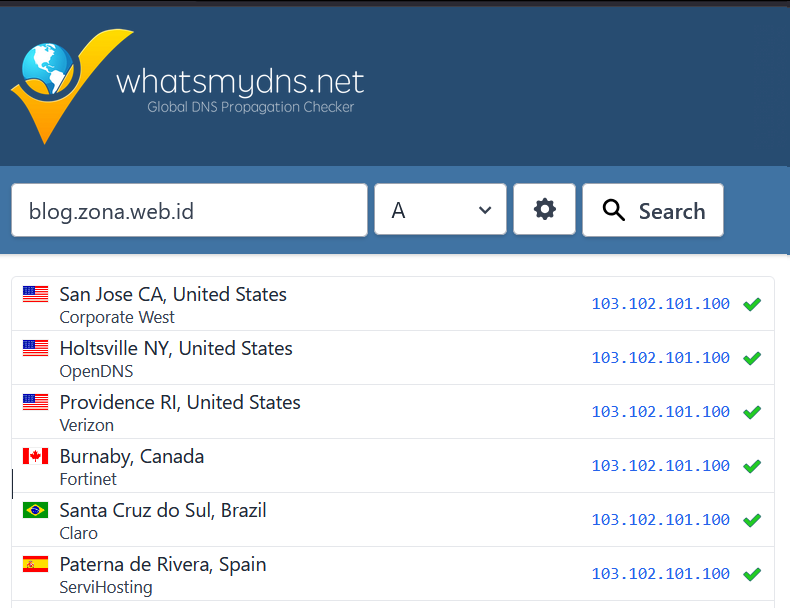
Task: Click the green check on San Jose row
Action: coord(752,304)
